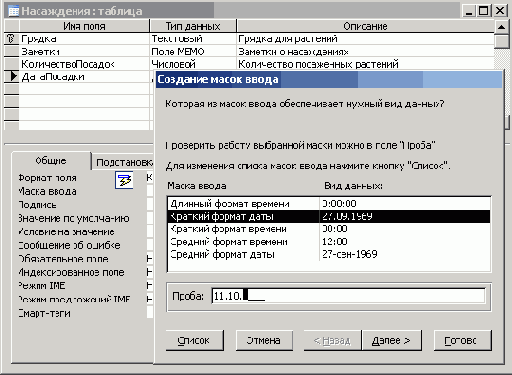Click the Список button

click(195, 340)
